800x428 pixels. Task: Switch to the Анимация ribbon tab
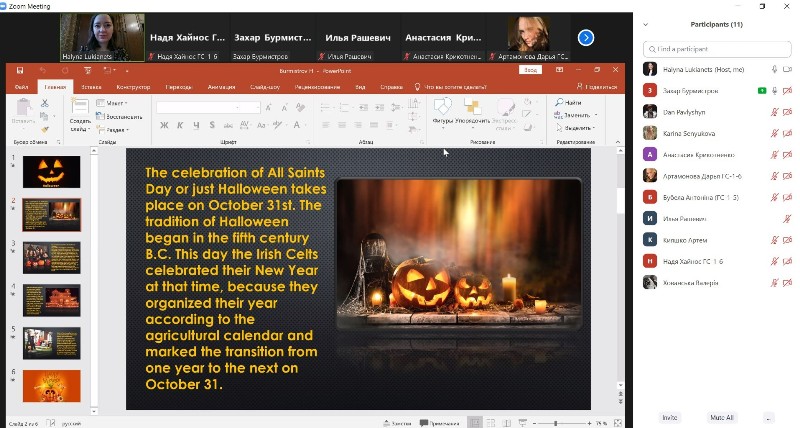tap(221, 87)
